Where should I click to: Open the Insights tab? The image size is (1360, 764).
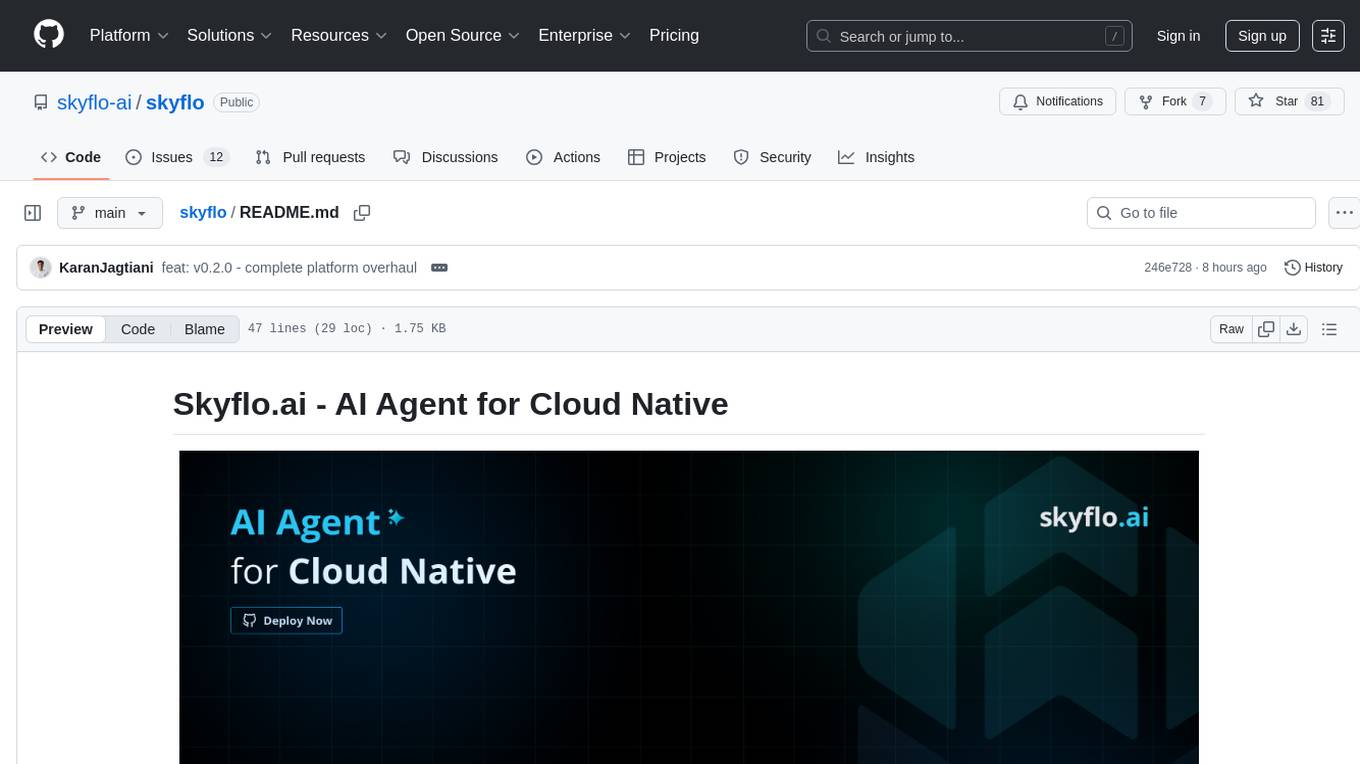pyautogui.click(x=876, y=157)
